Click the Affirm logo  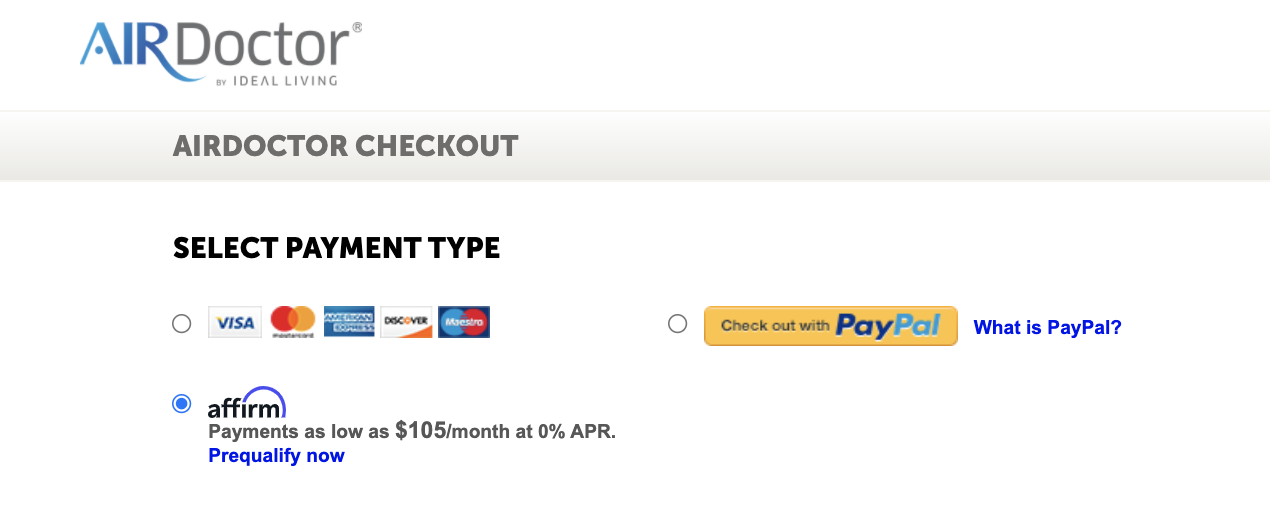[247, 403]
